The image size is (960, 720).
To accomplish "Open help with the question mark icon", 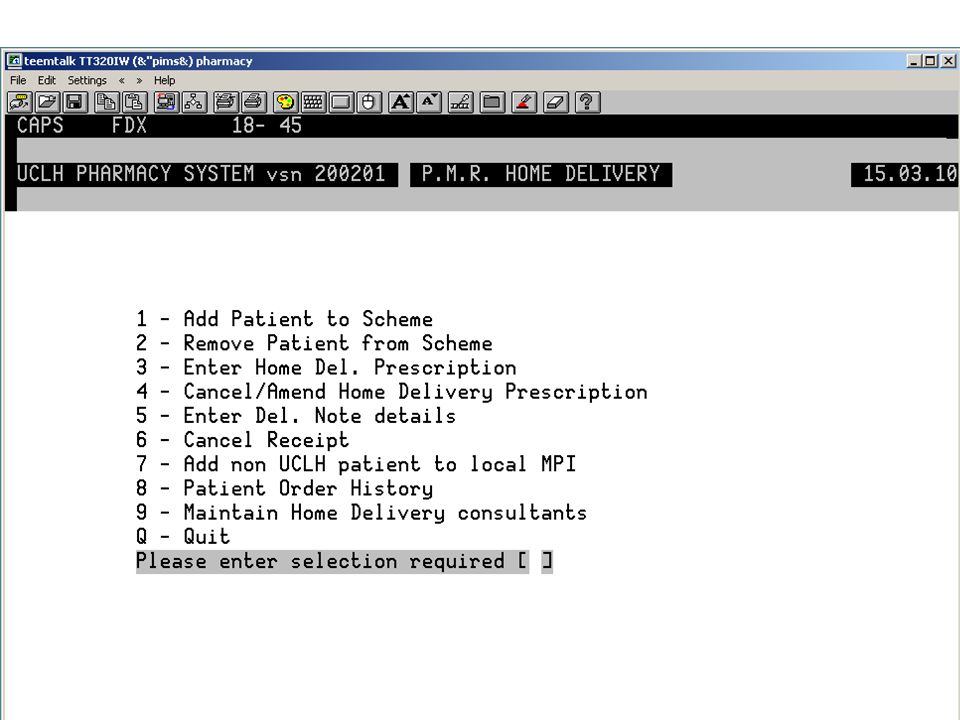I will click(587, 102).
